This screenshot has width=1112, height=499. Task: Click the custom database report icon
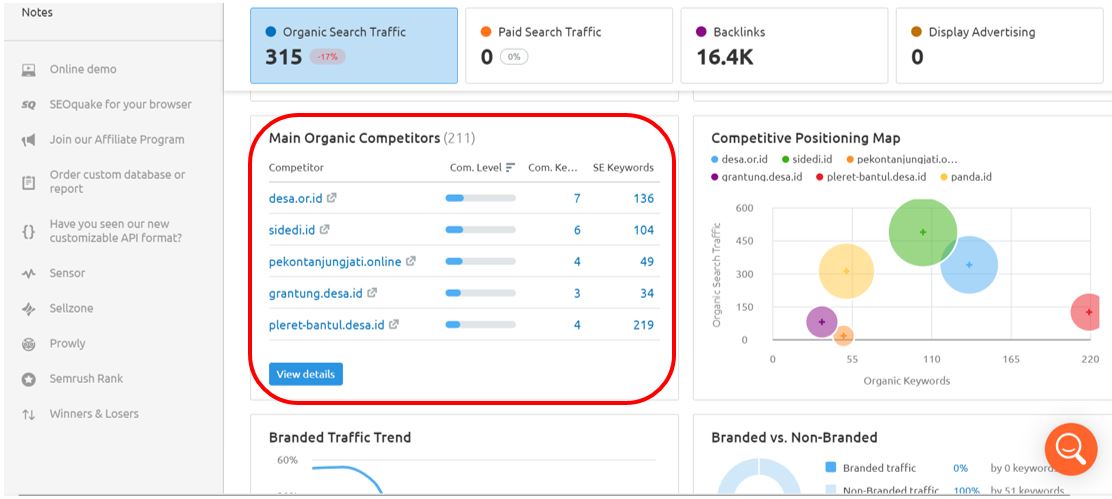(x=28, y=183)
